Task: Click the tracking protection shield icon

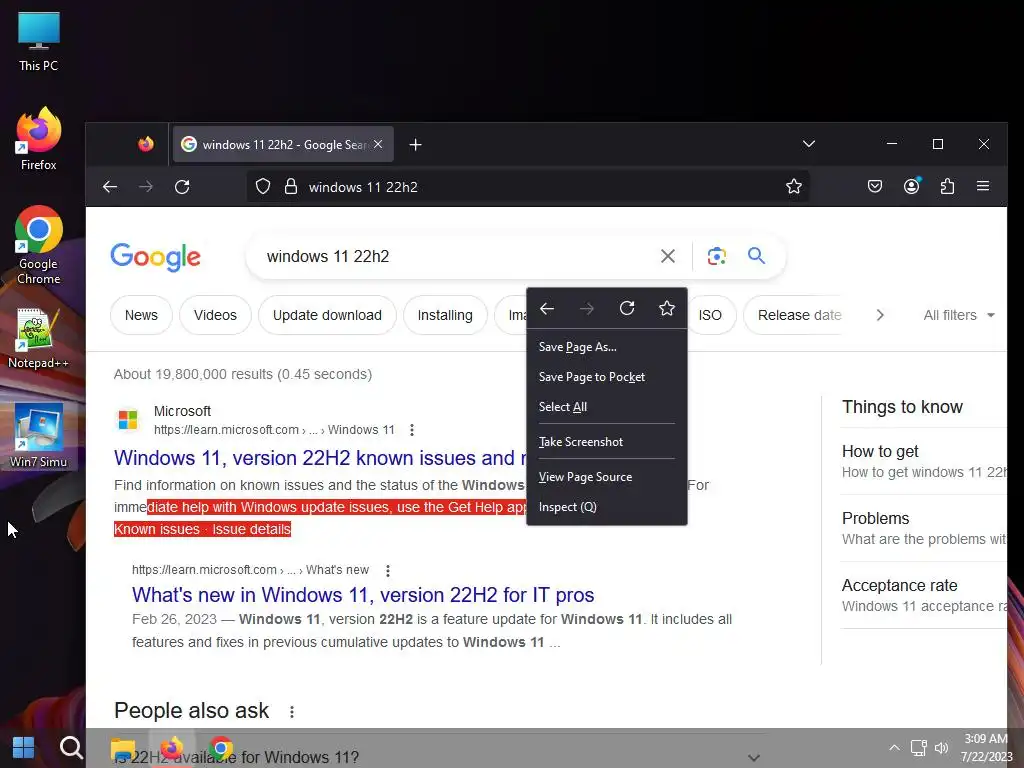Action: click(x=263, y=187)
